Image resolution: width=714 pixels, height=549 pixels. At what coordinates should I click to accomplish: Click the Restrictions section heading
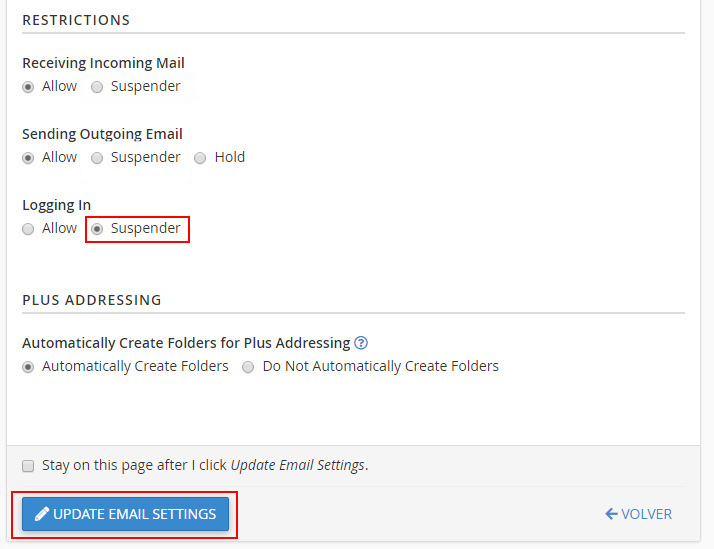pos(76,20)
